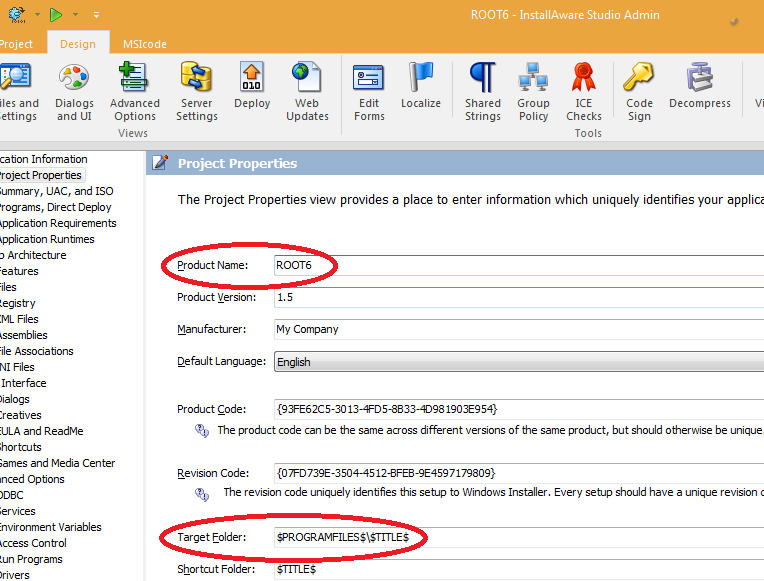This screenshot has width=764, height=581.
Task: Launch the Decompress tool
Action: [700, 86]
